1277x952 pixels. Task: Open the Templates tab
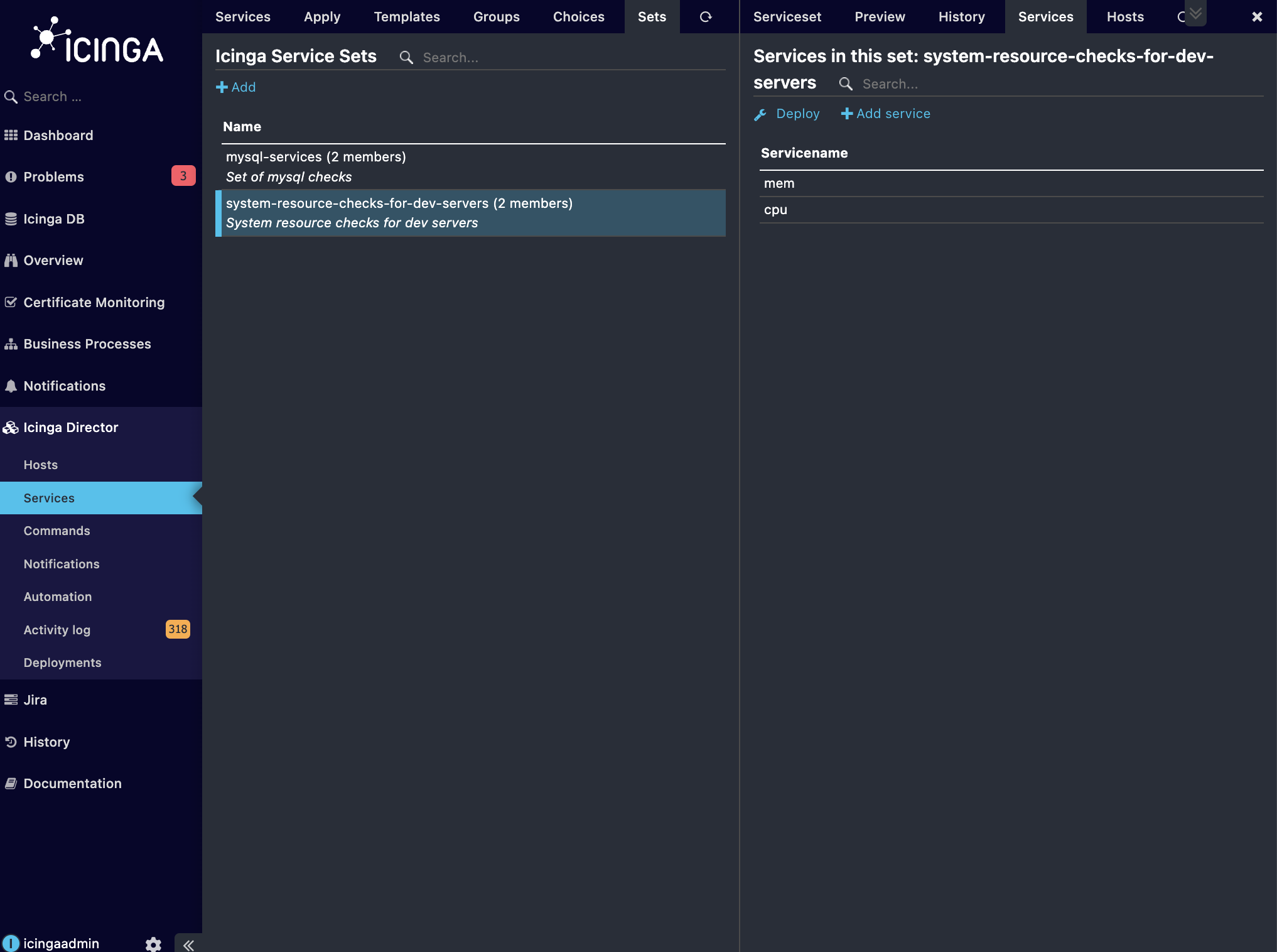click(x=407, y=17)
